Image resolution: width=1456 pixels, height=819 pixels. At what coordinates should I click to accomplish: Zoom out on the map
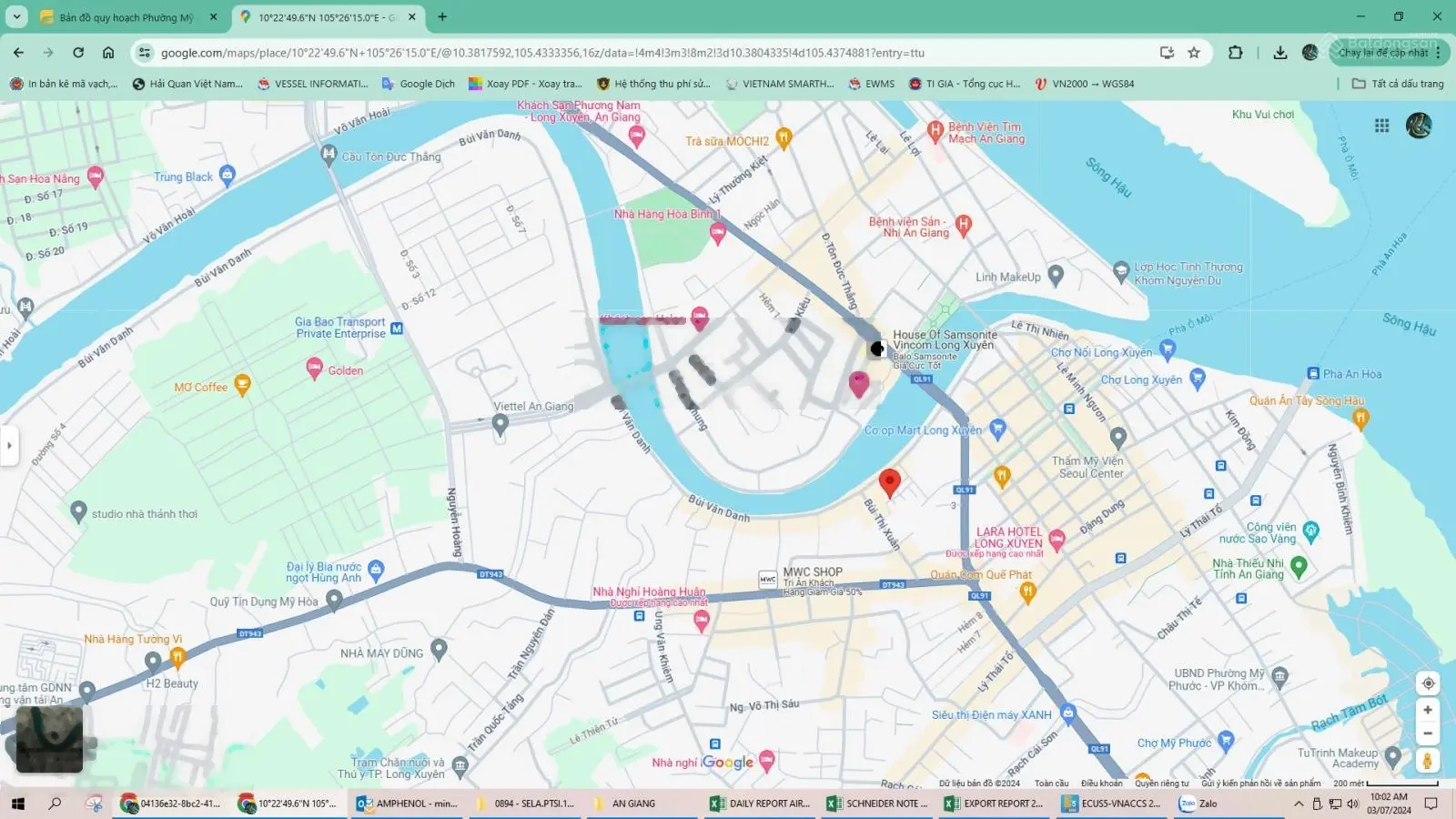coord(1428,733)
